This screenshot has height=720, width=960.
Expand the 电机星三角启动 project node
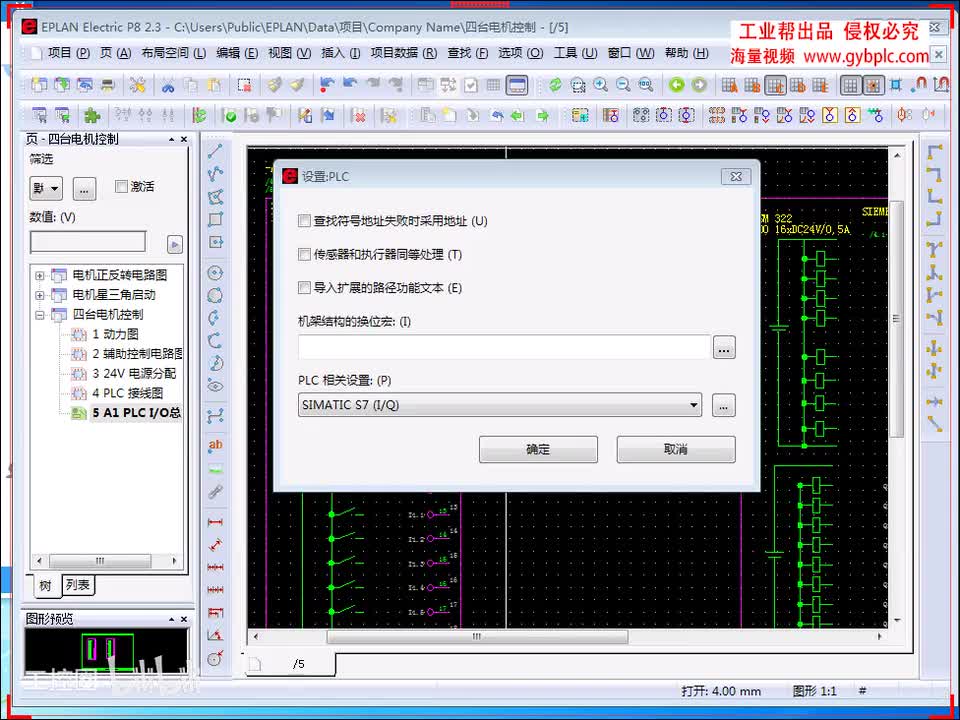40,295
